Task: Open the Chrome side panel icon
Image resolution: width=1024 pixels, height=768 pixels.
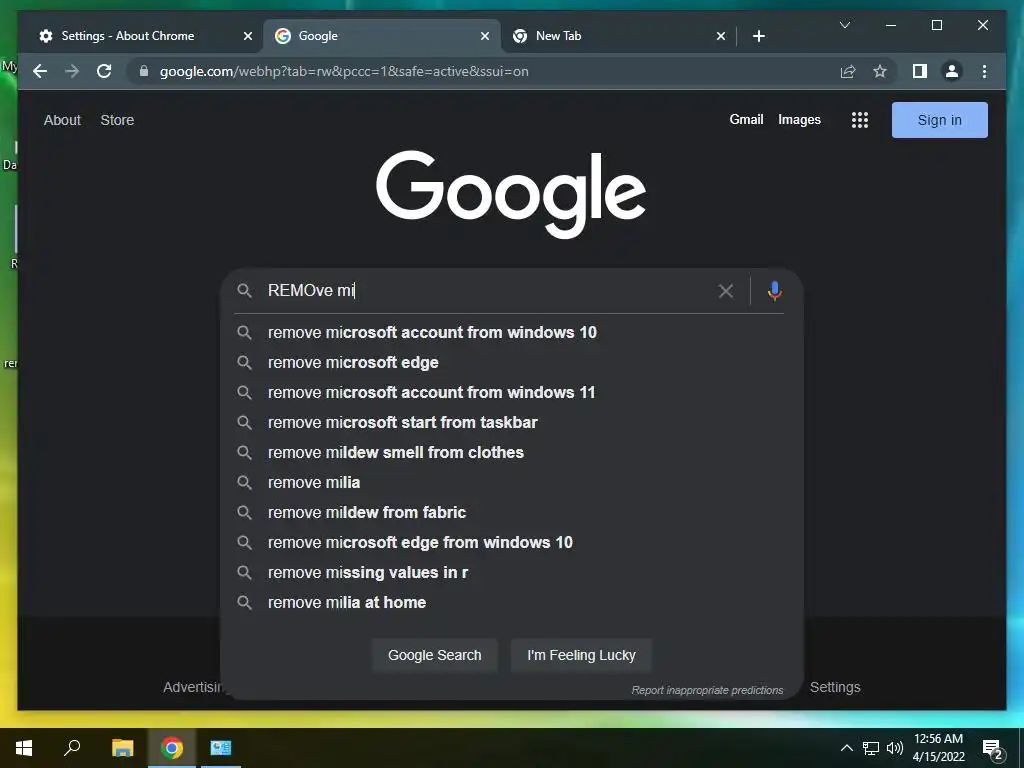Action: tap(920, 71)
